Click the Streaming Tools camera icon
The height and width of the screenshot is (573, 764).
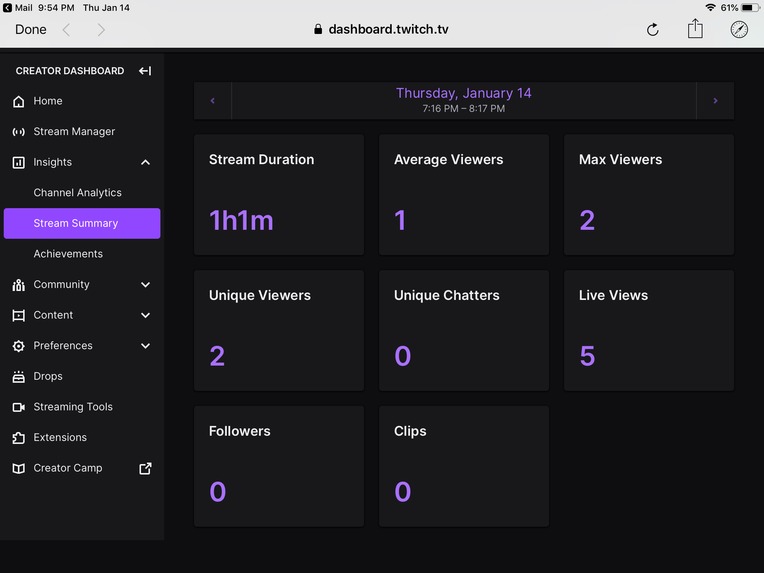19,407
